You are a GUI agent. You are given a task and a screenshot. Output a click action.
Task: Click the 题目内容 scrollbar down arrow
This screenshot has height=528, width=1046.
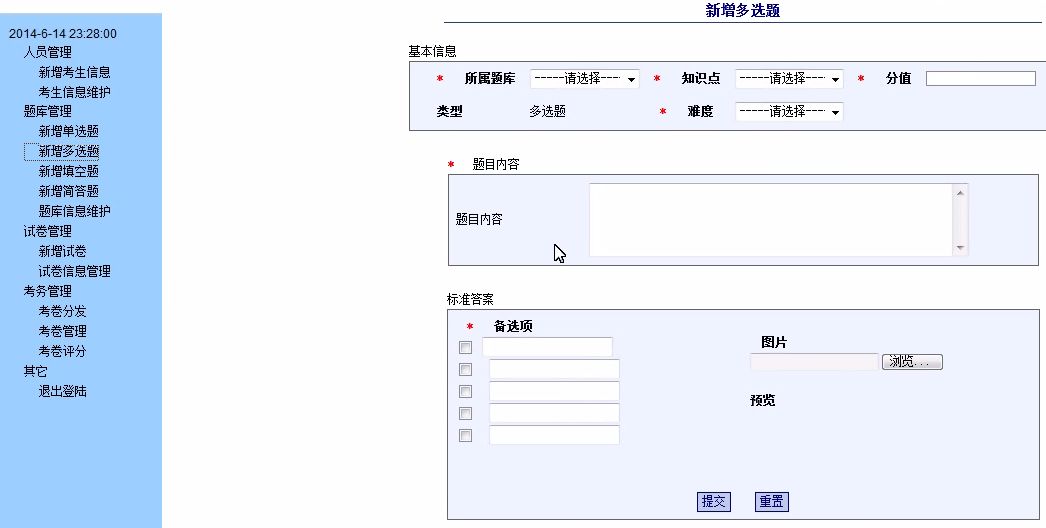point(961,248)
